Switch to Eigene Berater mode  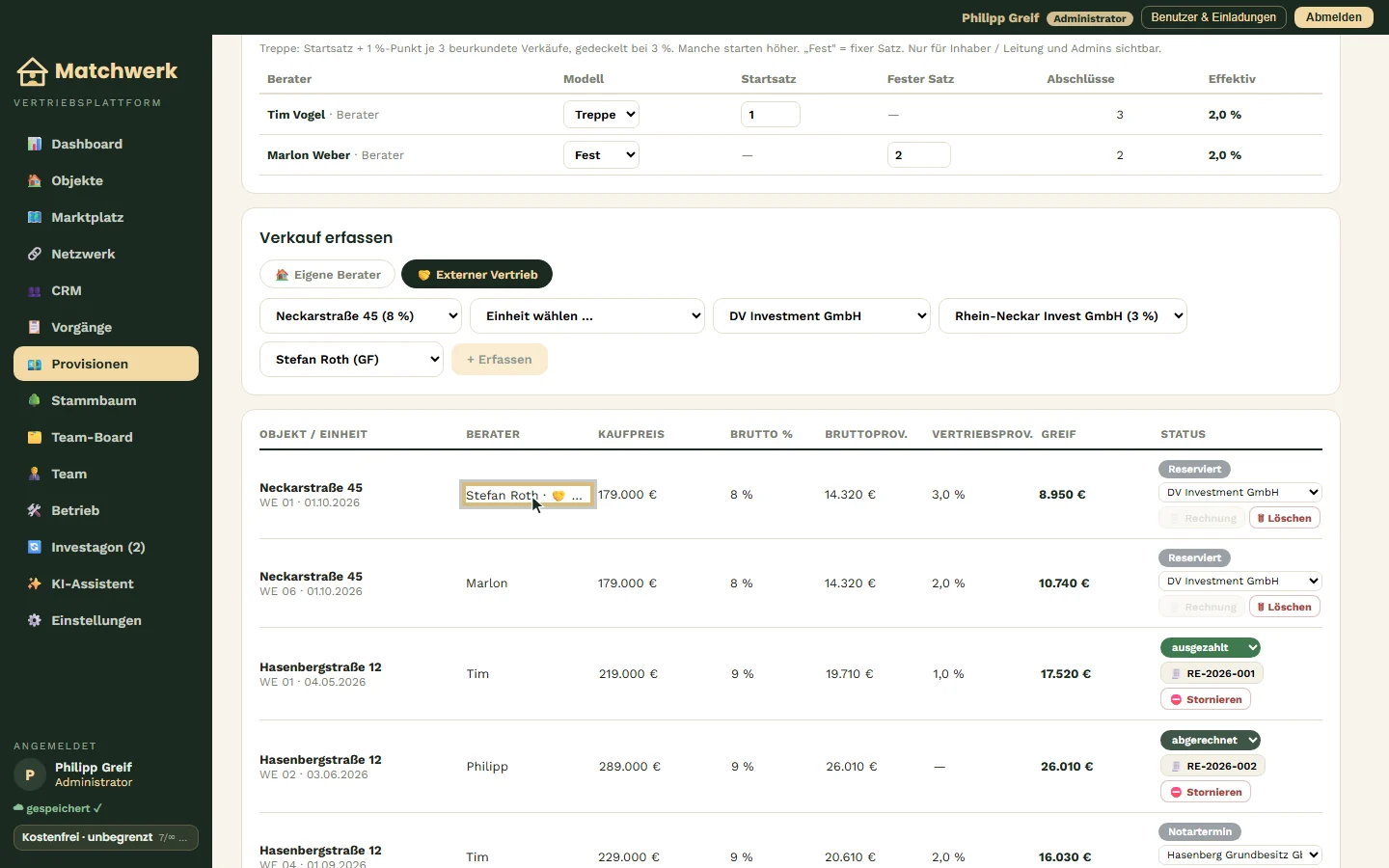[327, 274]
